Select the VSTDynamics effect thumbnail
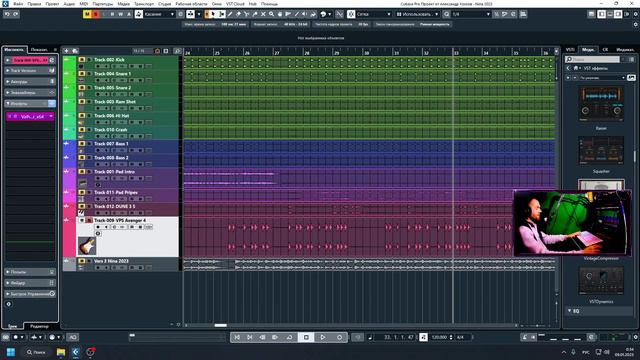 pos(601,281)
